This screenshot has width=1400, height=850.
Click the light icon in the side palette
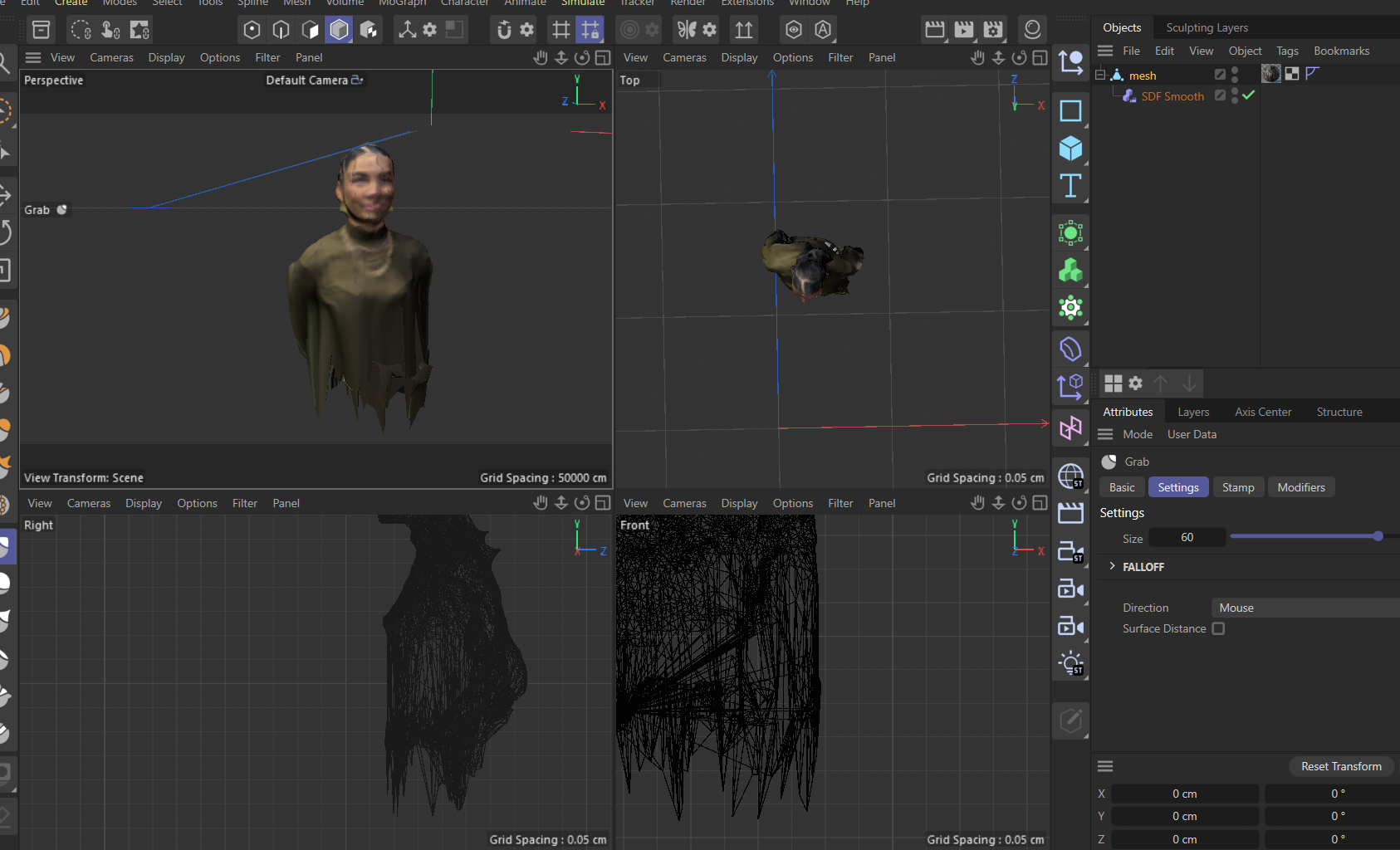1070,663
